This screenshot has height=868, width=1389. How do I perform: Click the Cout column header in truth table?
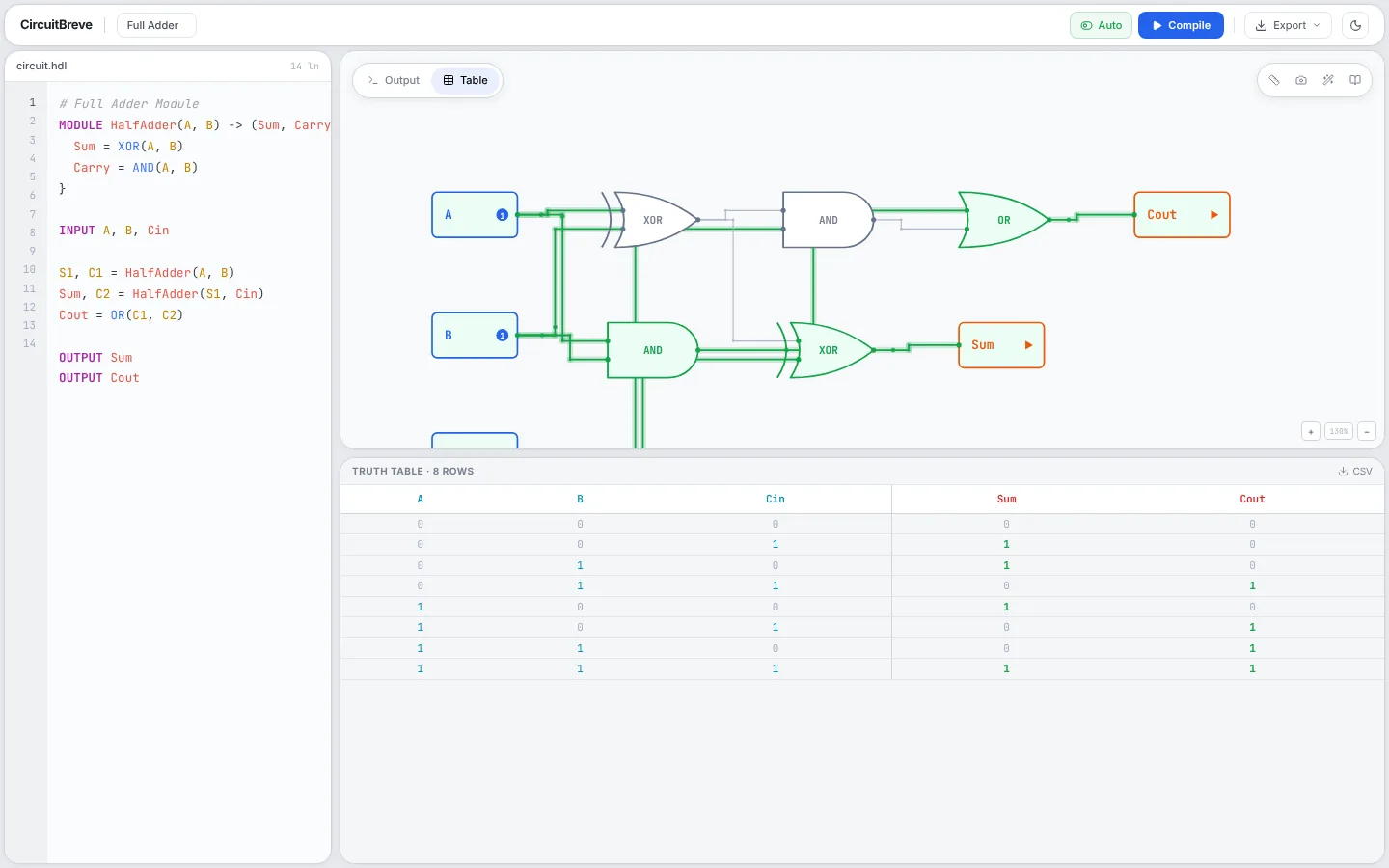point(1252,499)
